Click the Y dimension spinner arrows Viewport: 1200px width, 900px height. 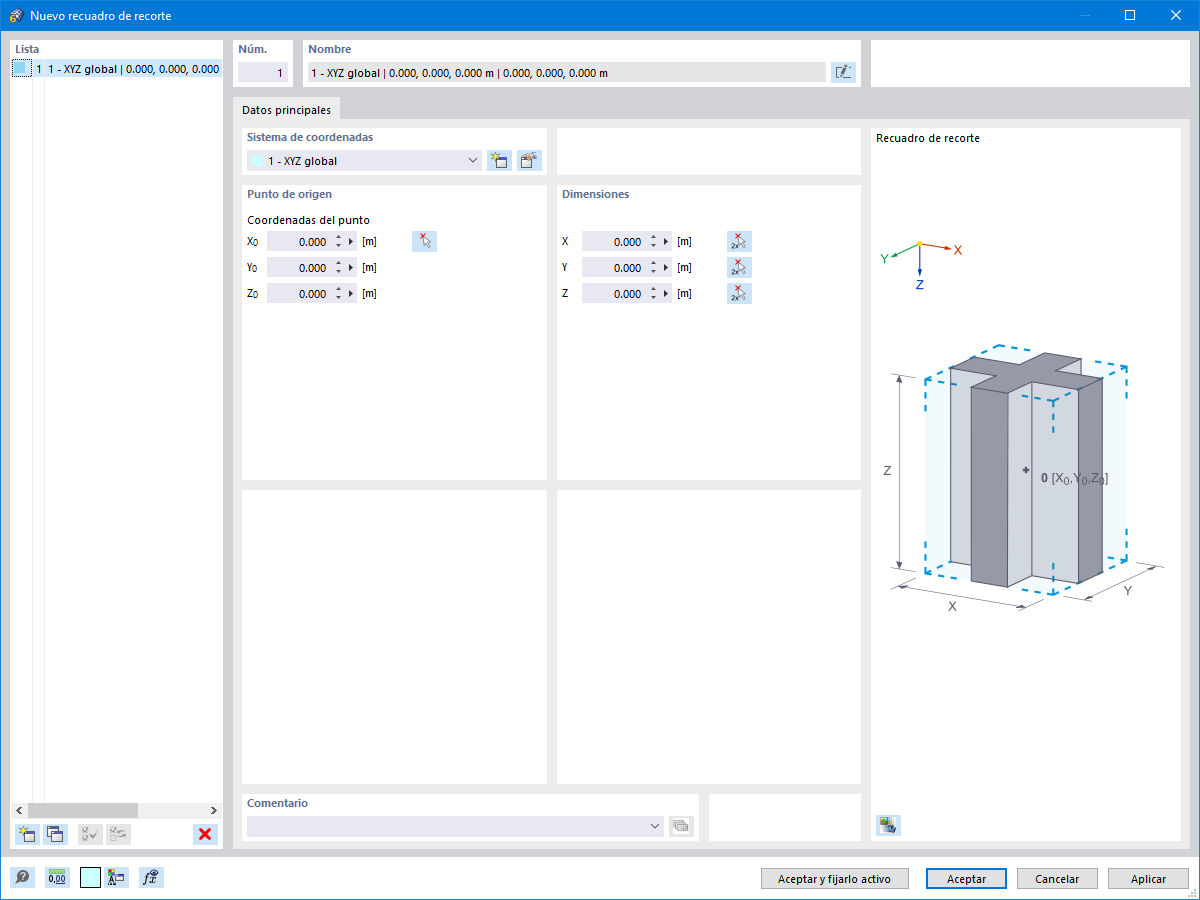pos(653,267)
